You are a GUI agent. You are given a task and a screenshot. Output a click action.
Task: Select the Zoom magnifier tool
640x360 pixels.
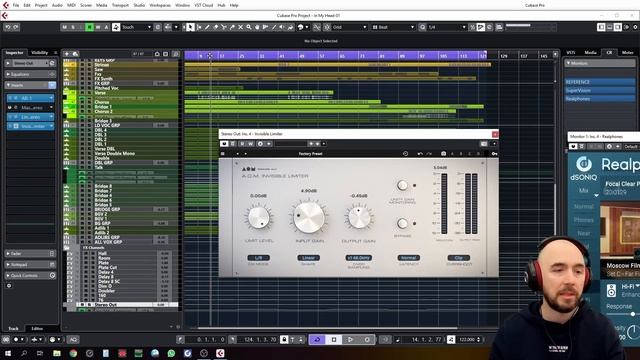tap(249, 27)
